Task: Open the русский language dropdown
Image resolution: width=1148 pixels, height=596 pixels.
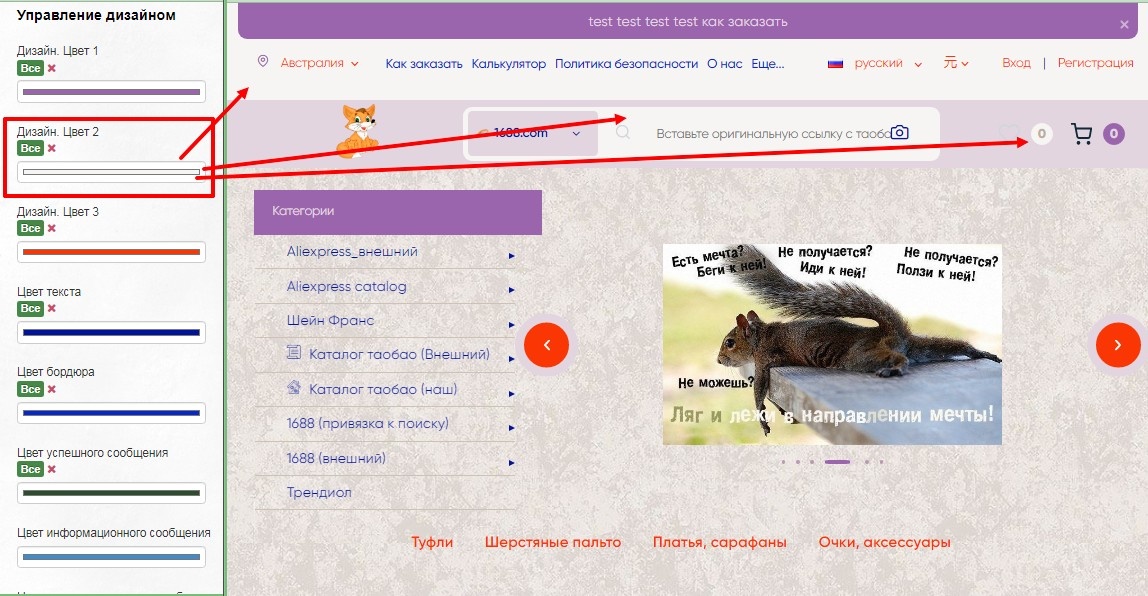Action: pos(888,64)
